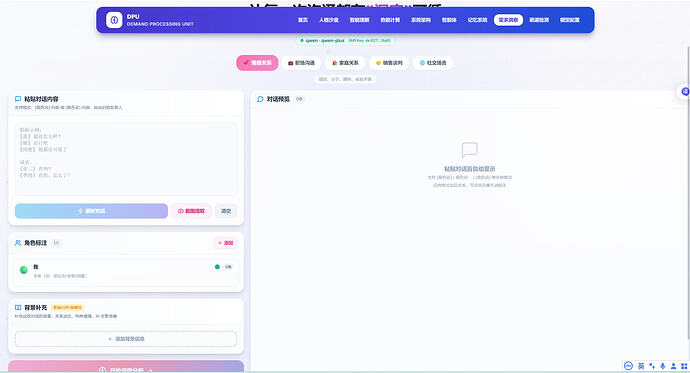This screenshot has width=690, height=373.
Task: Click the role annotation people icon
Action: pos(18,243)
